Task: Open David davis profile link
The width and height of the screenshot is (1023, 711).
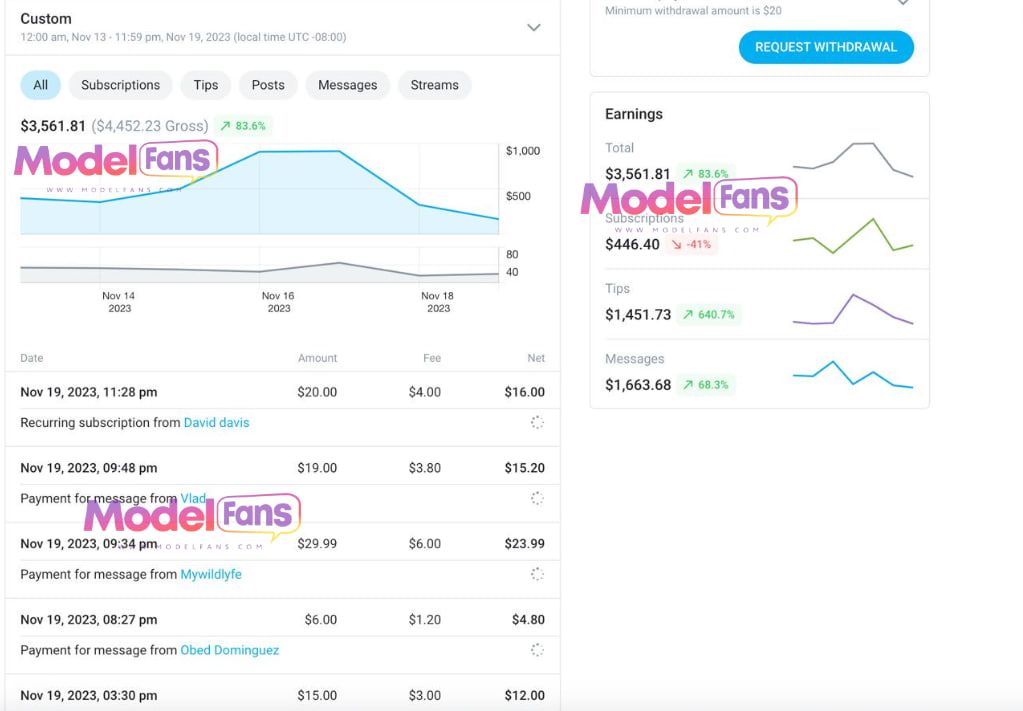Action: [217, 423]
